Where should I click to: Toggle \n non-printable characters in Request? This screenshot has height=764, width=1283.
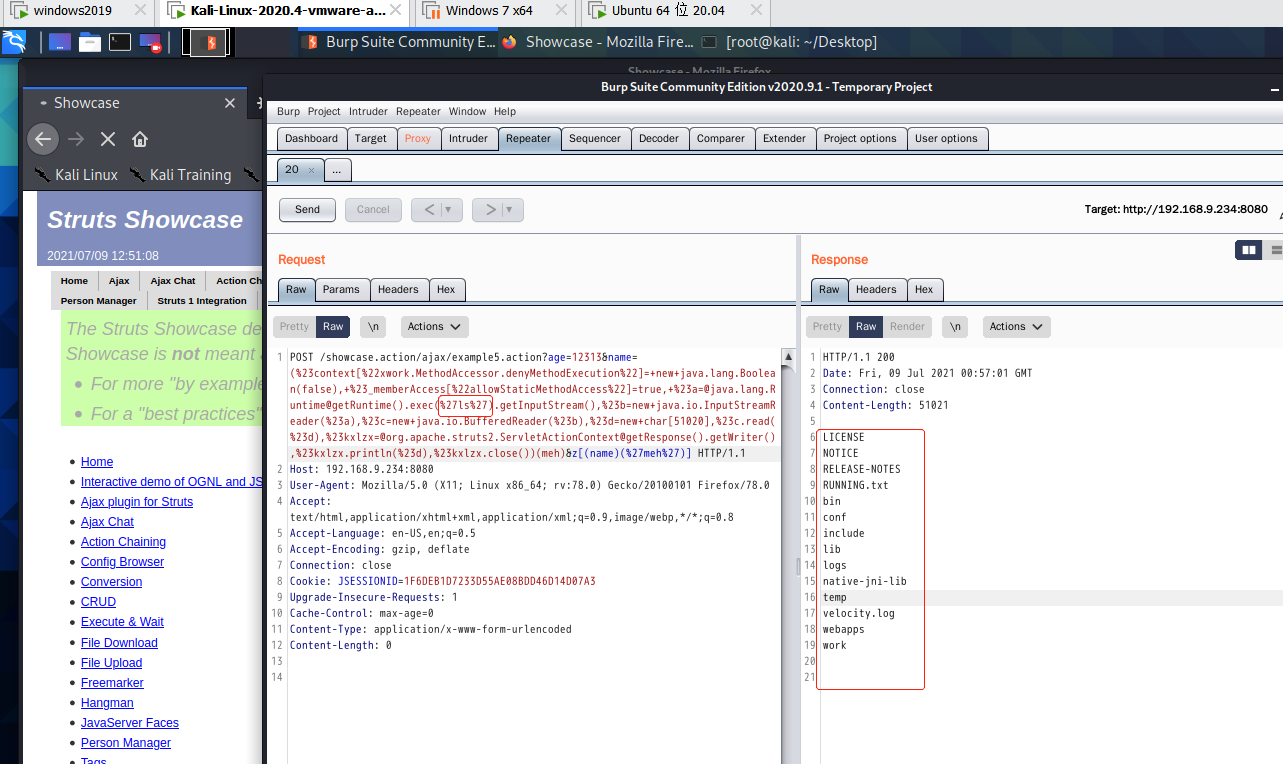373,326
